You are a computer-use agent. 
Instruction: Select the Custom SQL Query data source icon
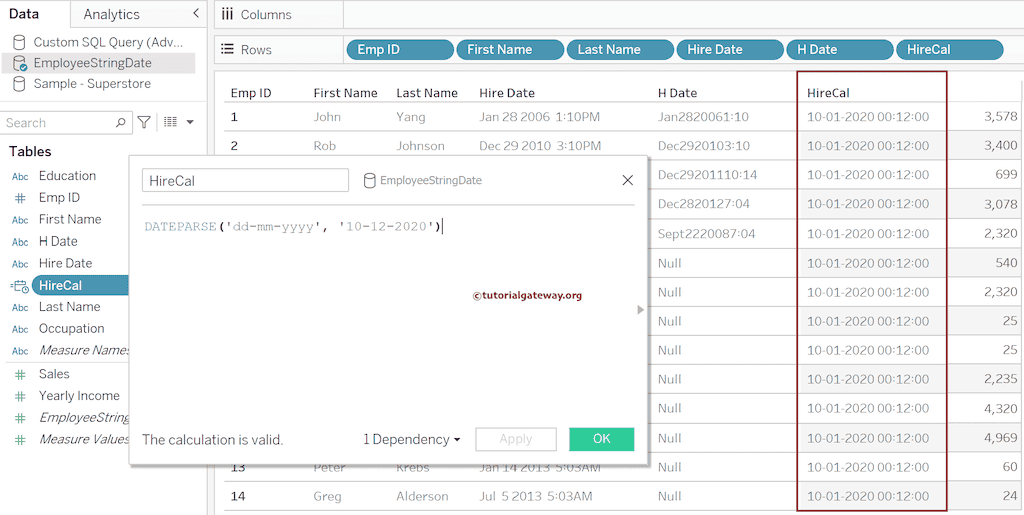click(x=20, y=42)
